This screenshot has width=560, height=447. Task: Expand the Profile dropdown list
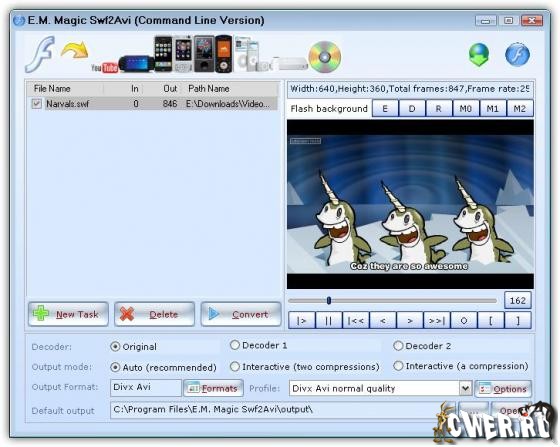point(465,388)
